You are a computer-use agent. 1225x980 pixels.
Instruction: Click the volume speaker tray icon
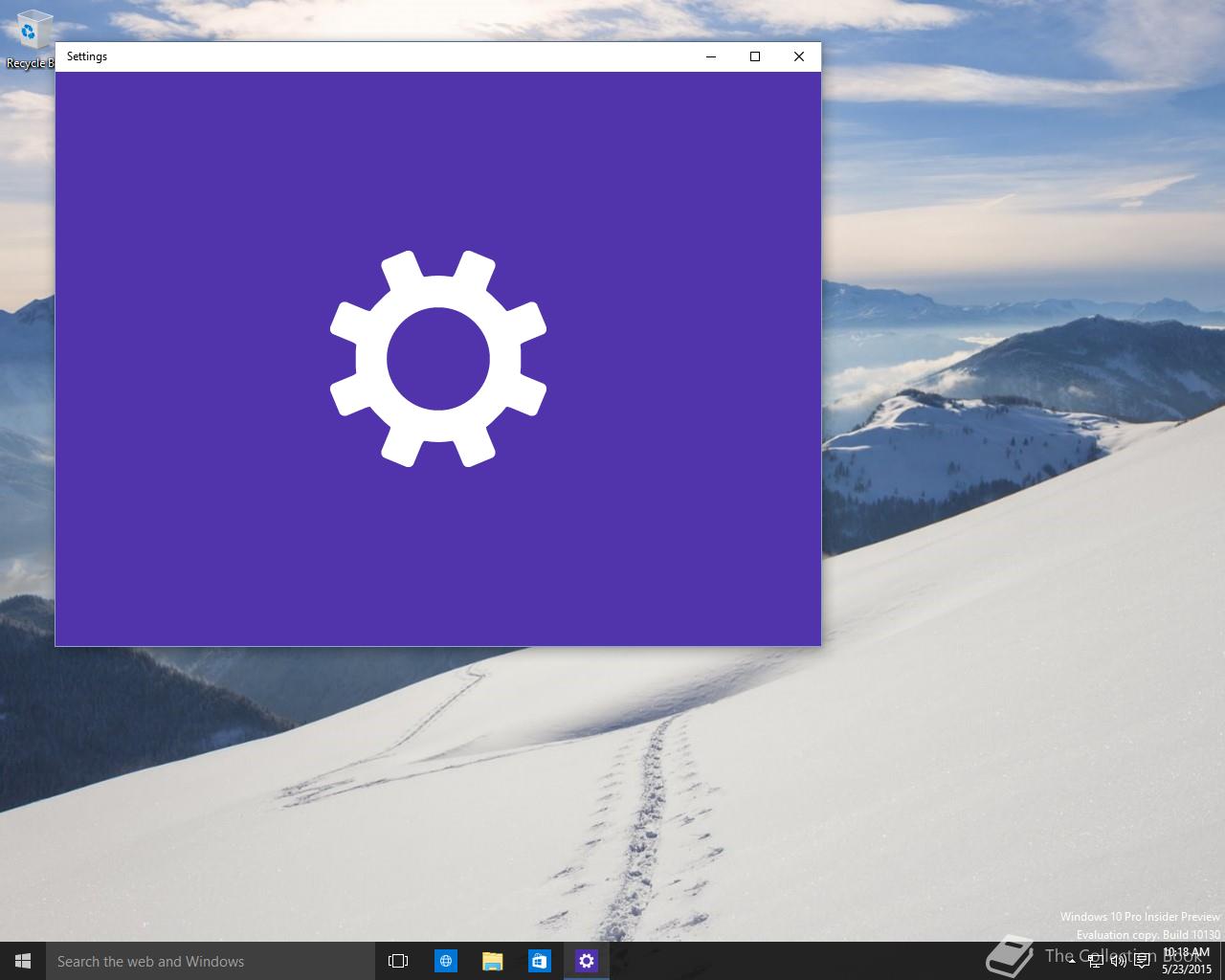click(x=1119, y=961)
